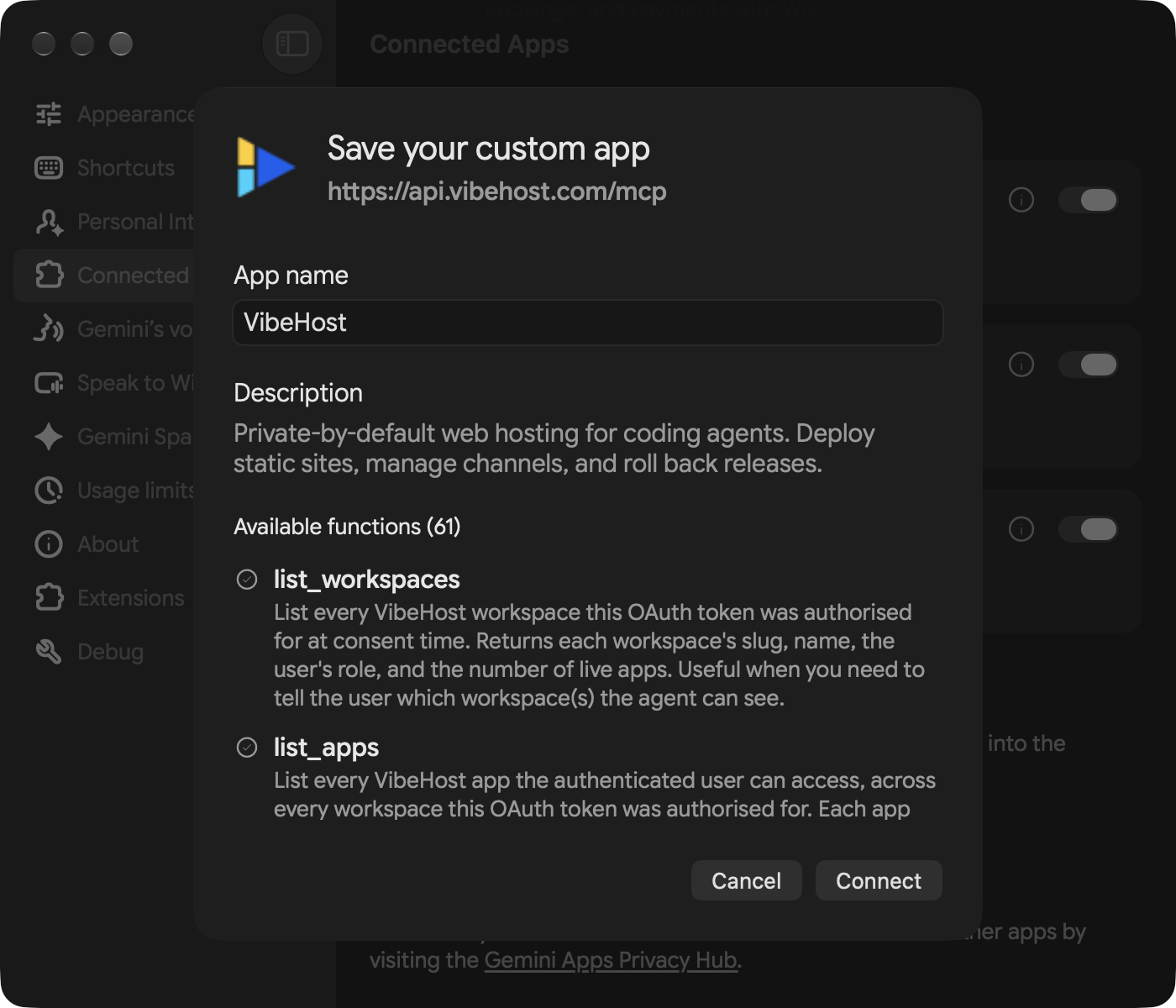
Task: Click the list_apps function name
Action: [x=326, y=748]
